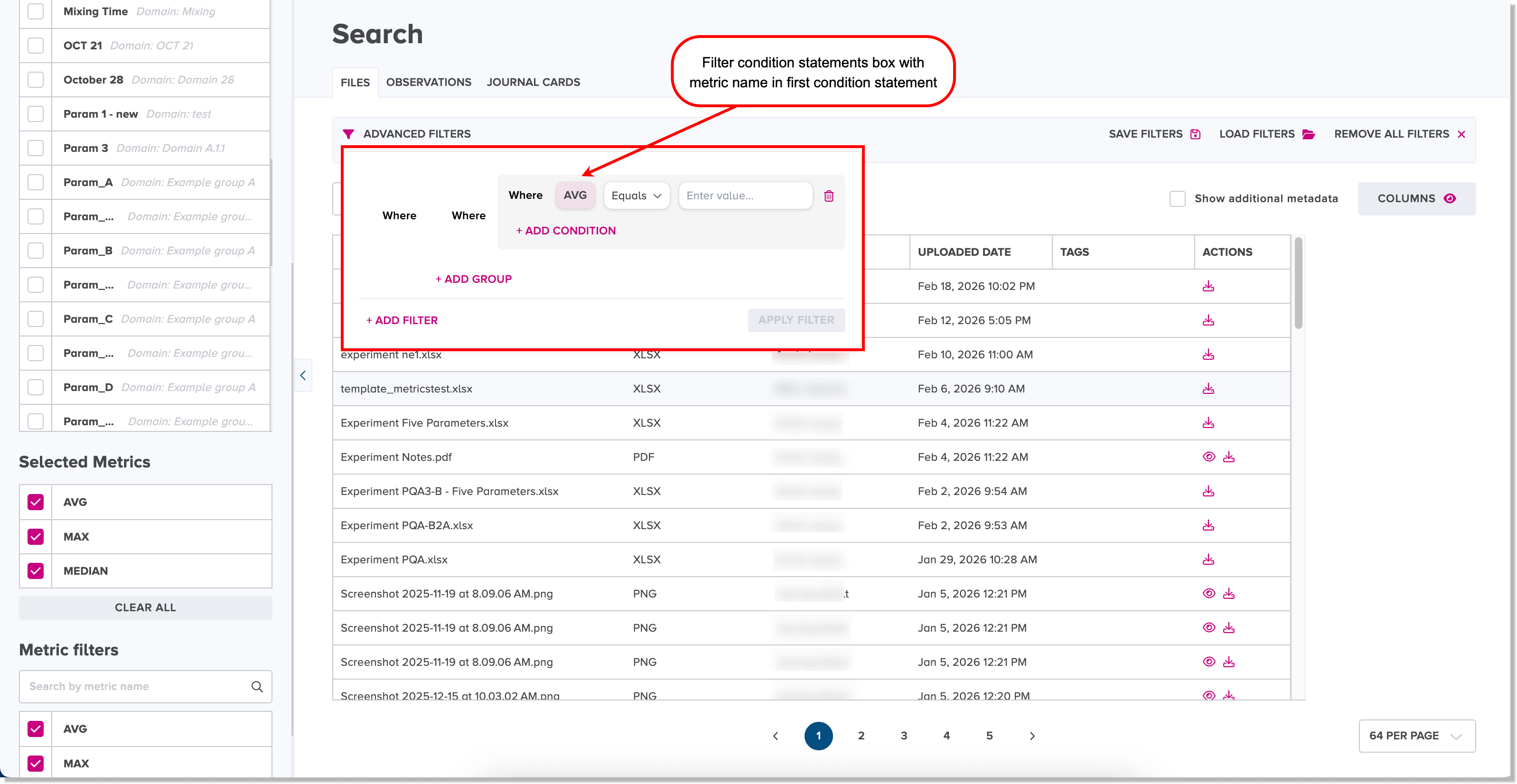The image size is (1517, 784).
Task: Go to page 3
Action: point(904,736)
